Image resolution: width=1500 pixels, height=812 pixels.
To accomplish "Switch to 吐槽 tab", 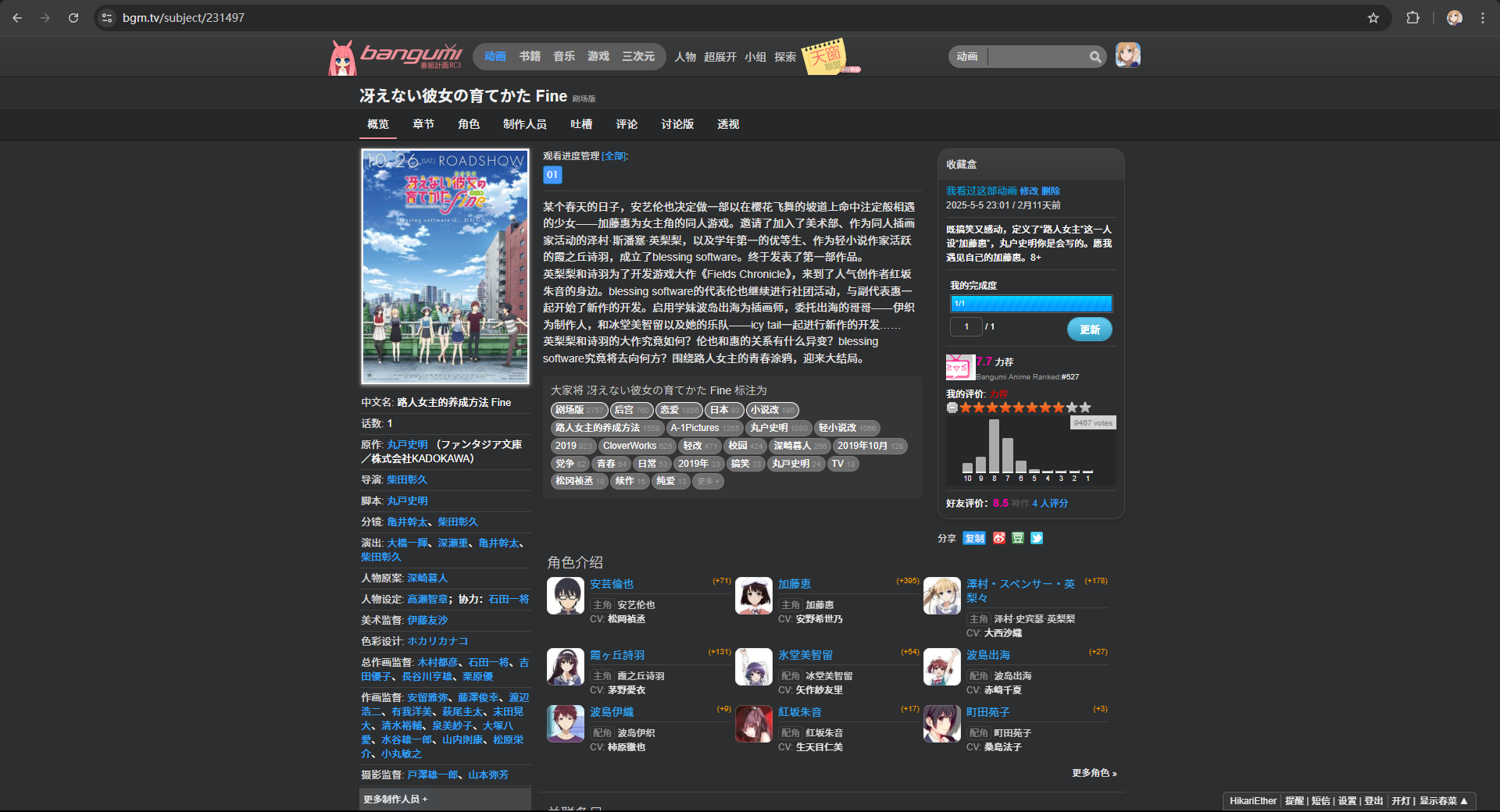I will point(581,124).
